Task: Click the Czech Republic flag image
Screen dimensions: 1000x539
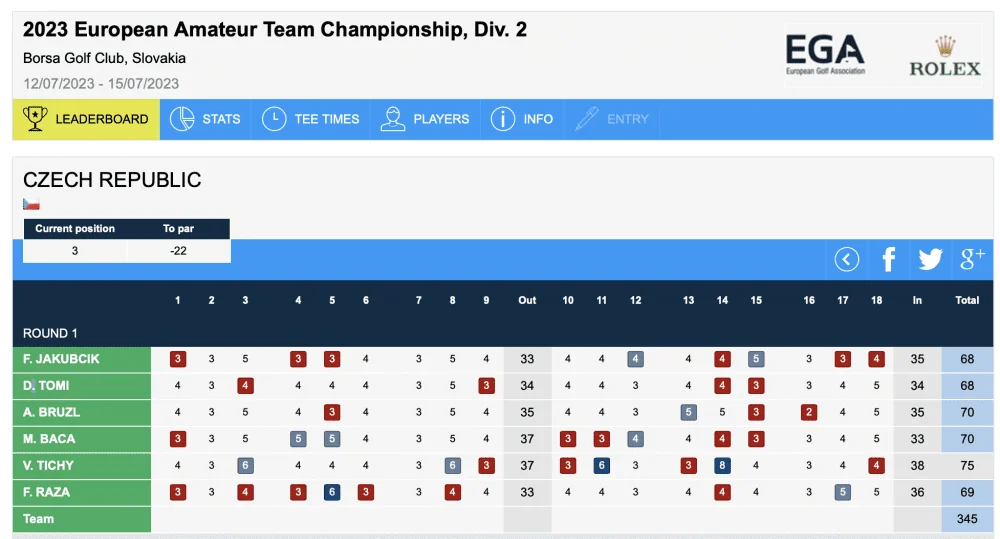Action: (31, 204)
